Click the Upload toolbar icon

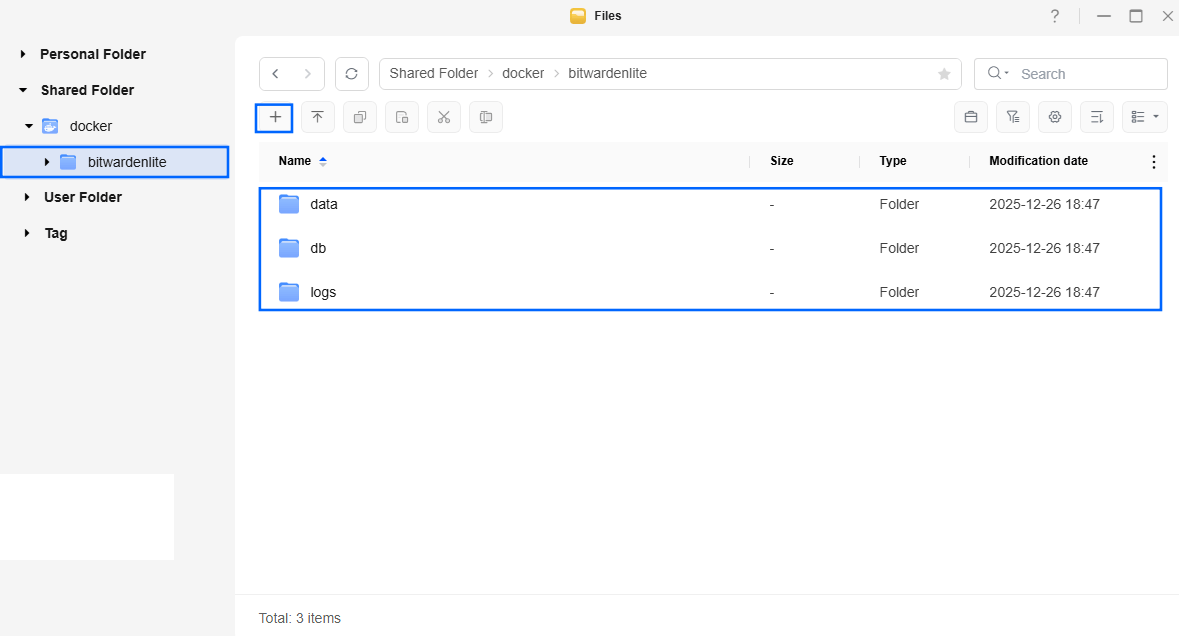pyautogui.click(x=317, y=117)
